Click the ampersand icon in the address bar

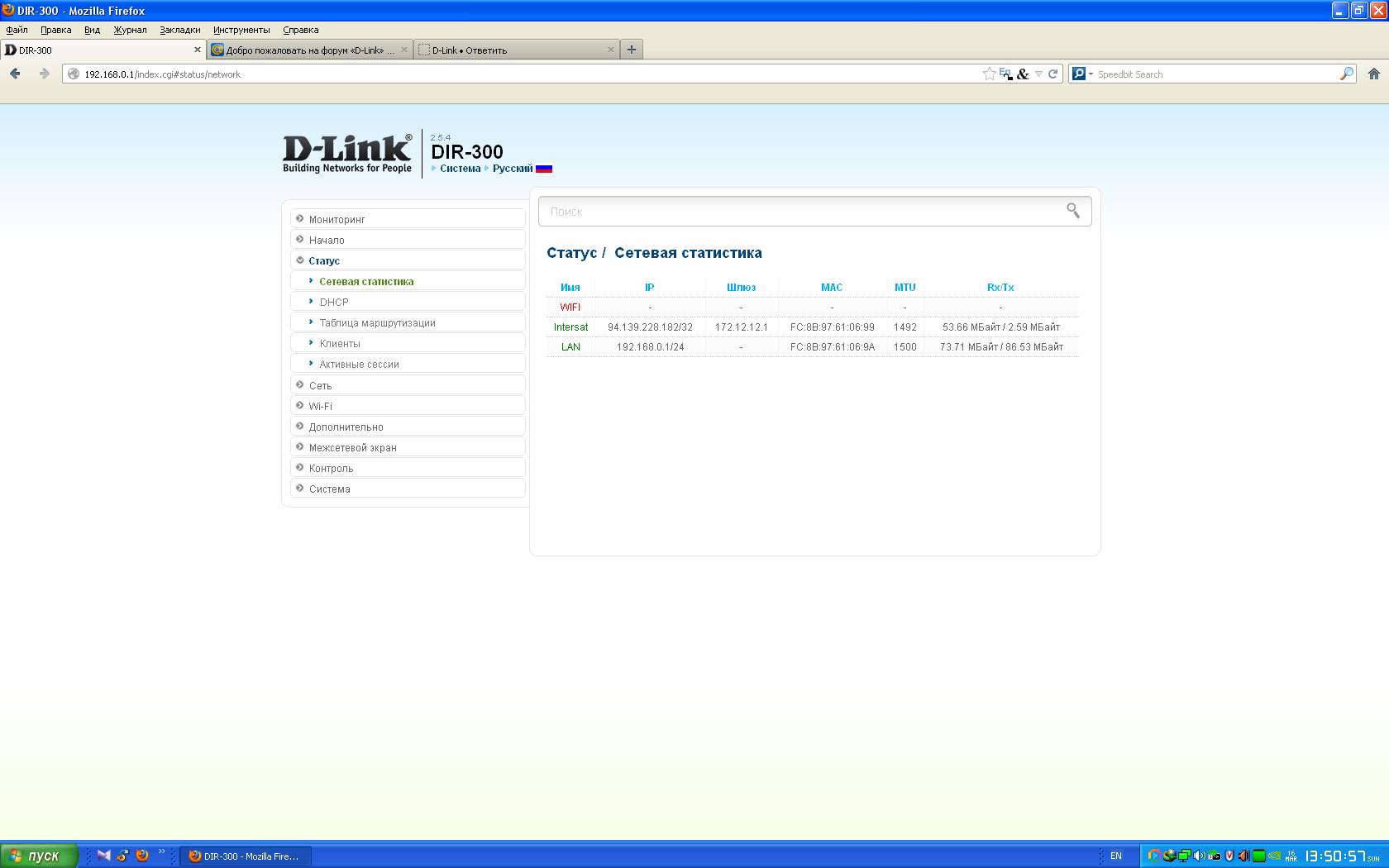click(1023, 74)
